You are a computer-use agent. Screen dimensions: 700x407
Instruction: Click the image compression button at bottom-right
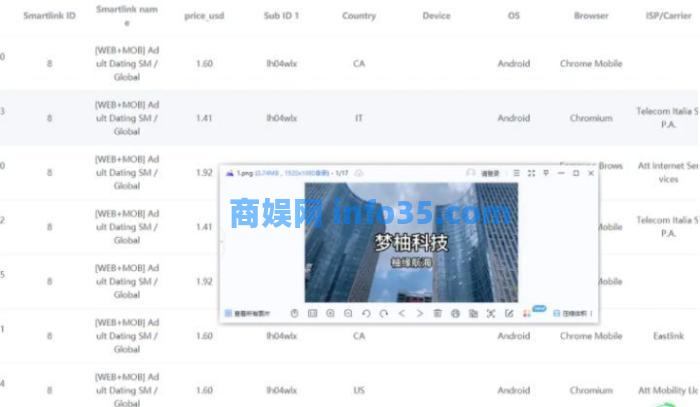pos(571,314)
